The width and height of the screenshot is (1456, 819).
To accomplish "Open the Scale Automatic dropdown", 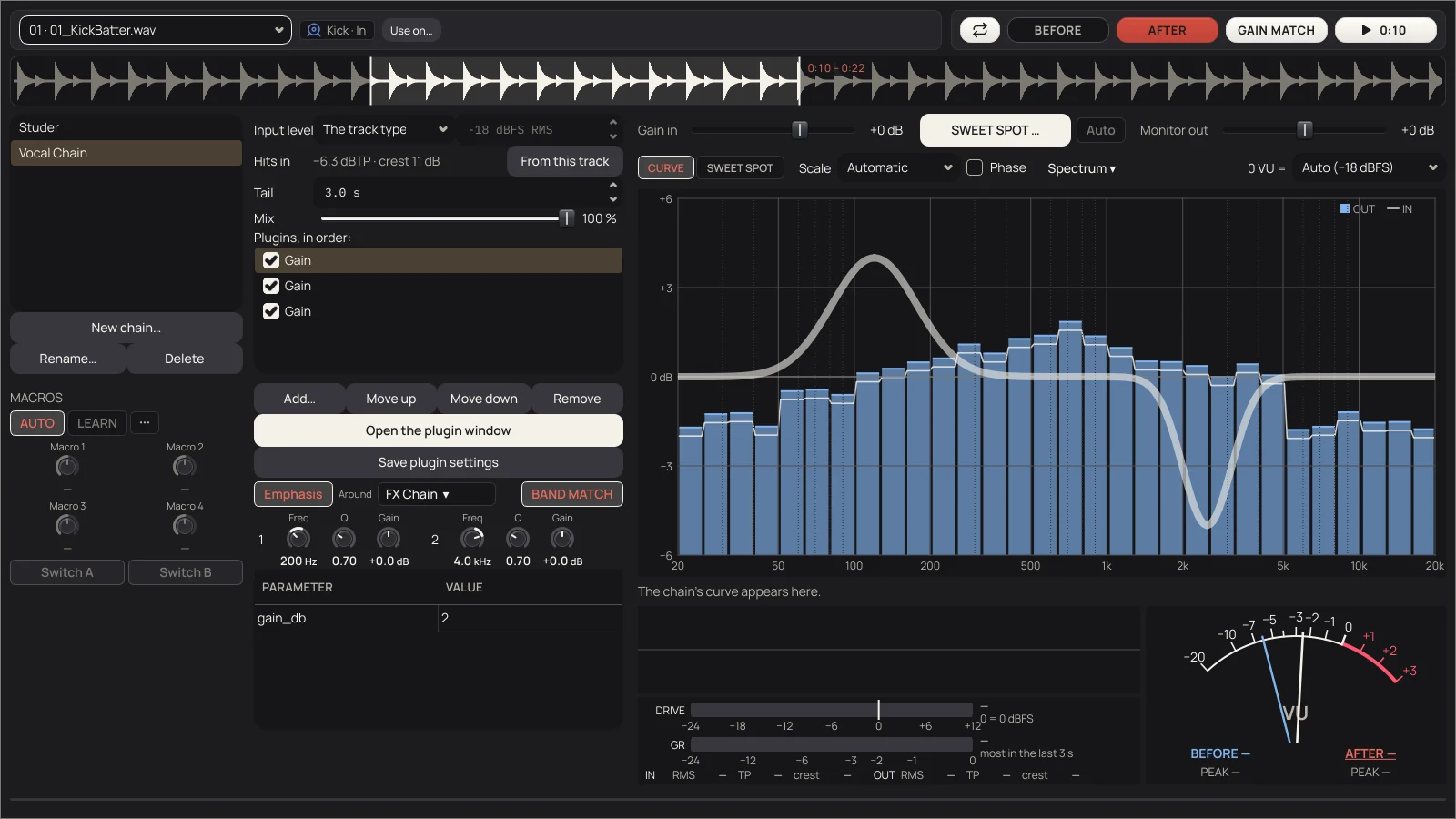I will tap(899, 167).
